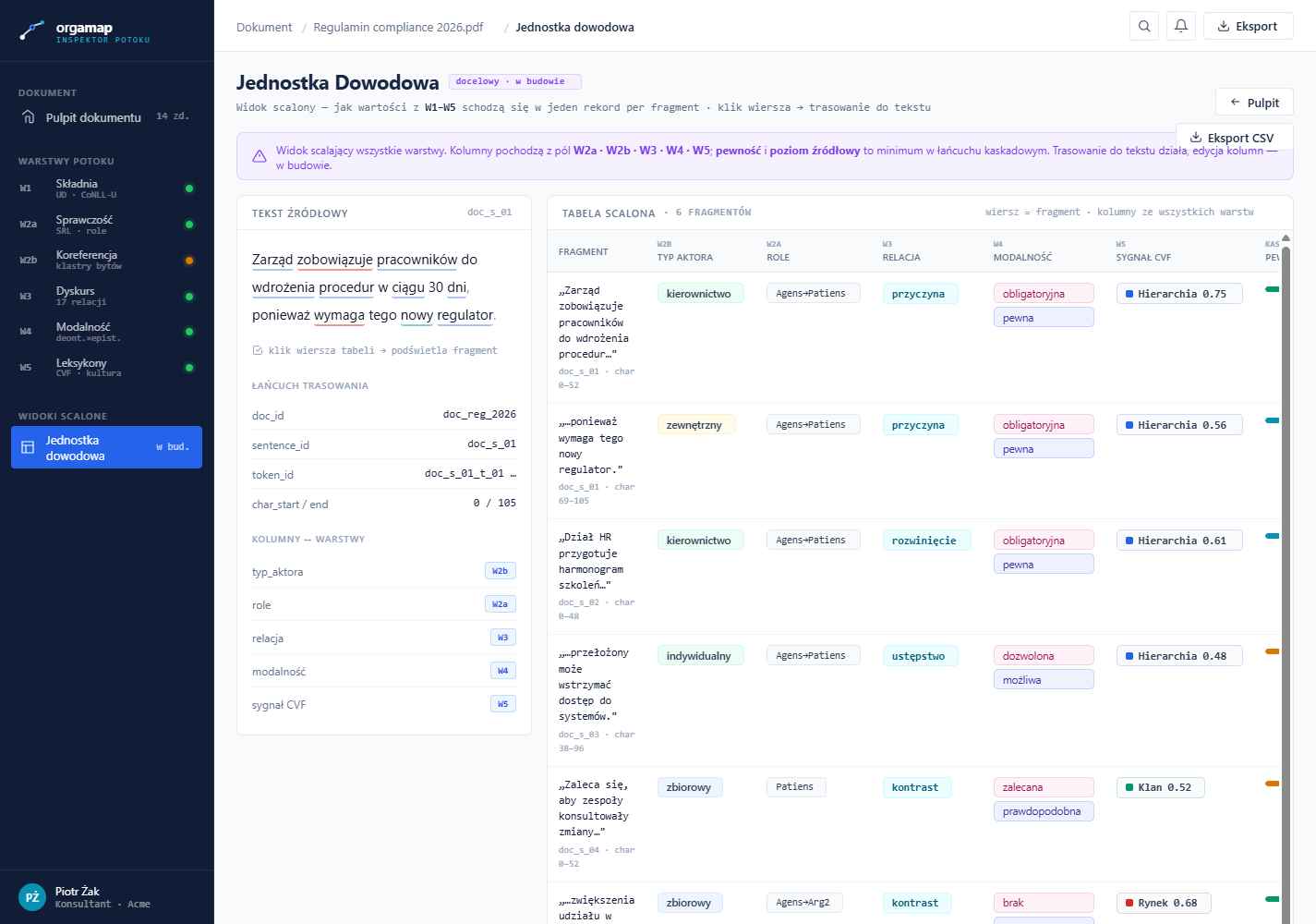
Task: Open the Leksykony layer (W5)
Action: coord(106,367)
